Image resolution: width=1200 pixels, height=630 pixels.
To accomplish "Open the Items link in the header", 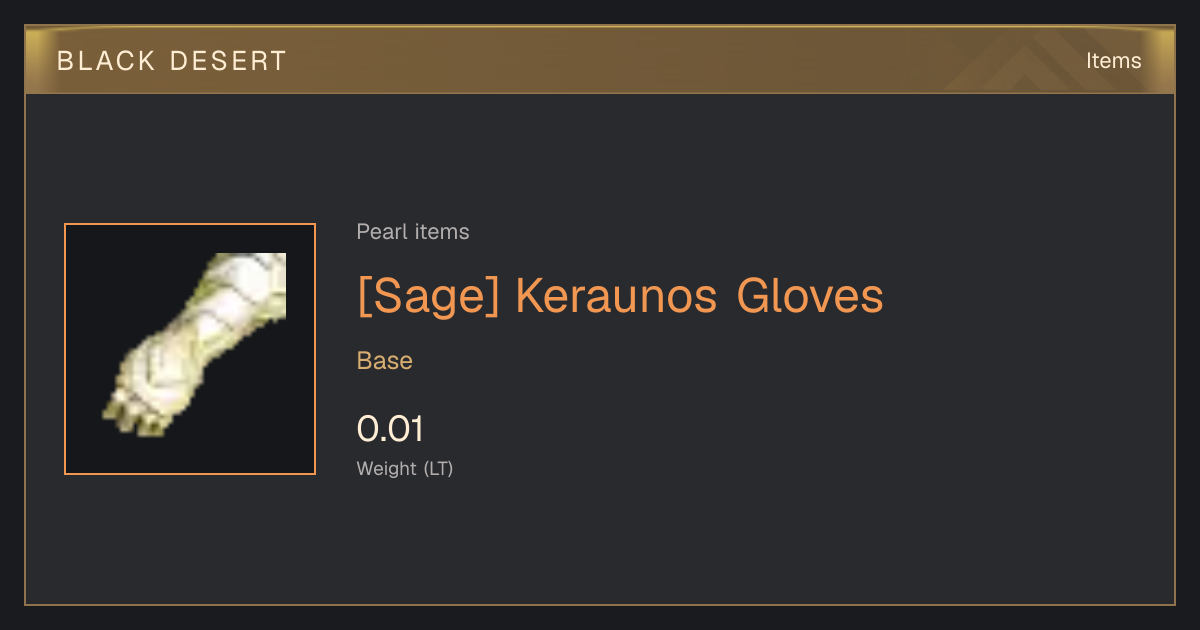I will click(x=1113, y=61).
